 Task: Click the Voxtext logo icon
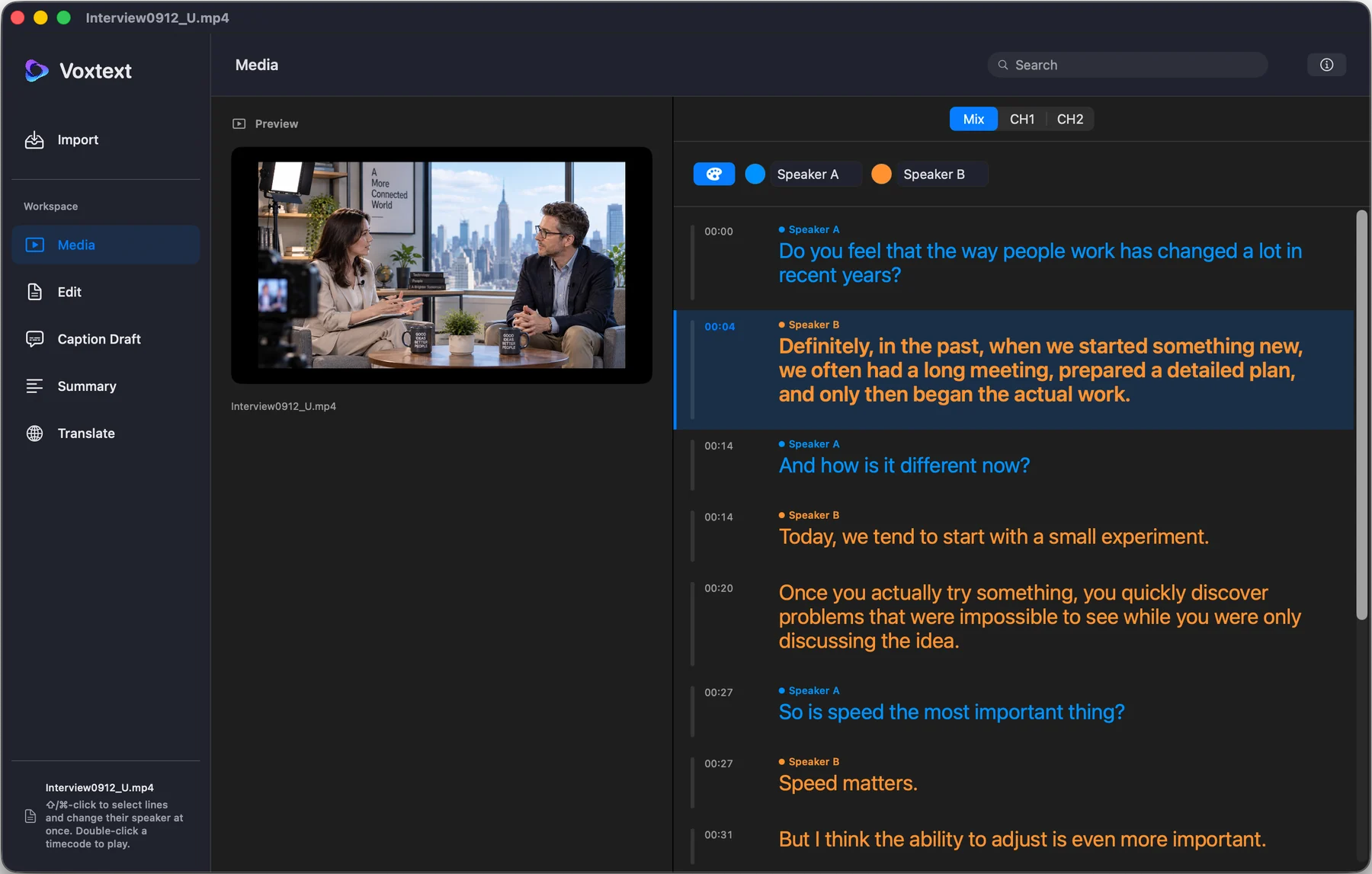click(x=36, y=70)
